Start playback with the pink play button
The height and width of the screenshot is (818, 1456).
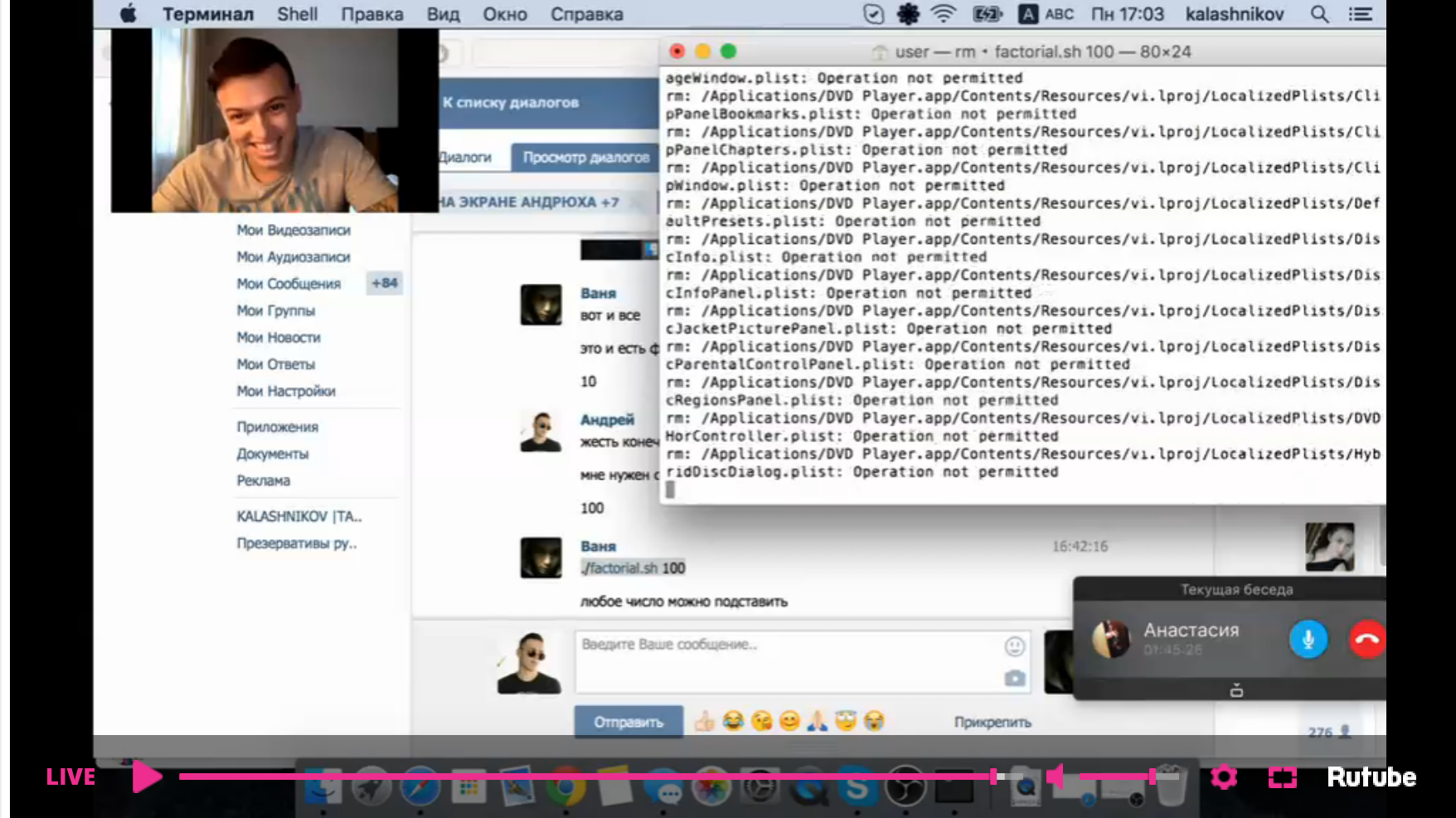click(x=147, y=777)
